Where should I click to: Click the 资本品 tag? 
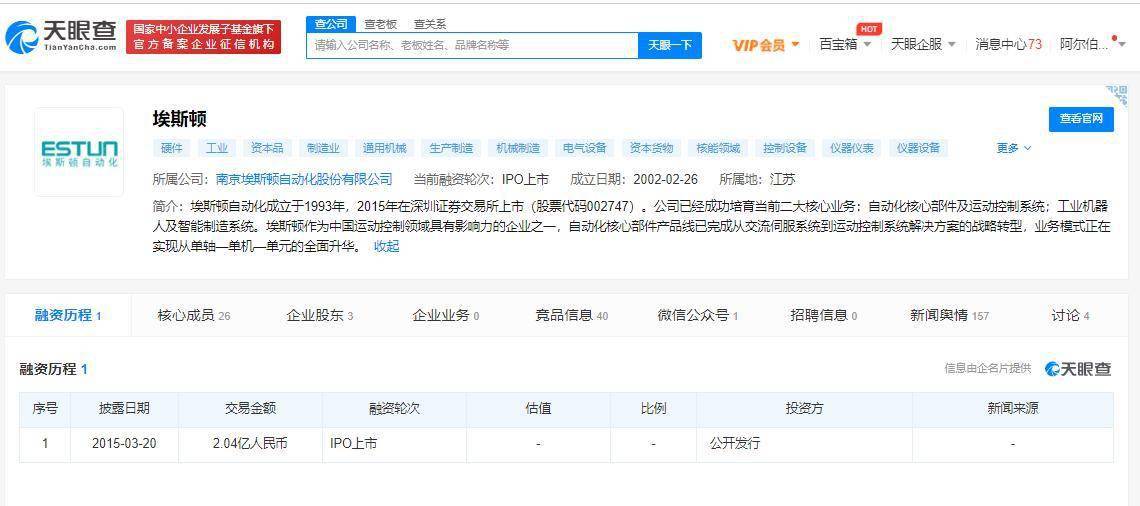coord(267,148)
